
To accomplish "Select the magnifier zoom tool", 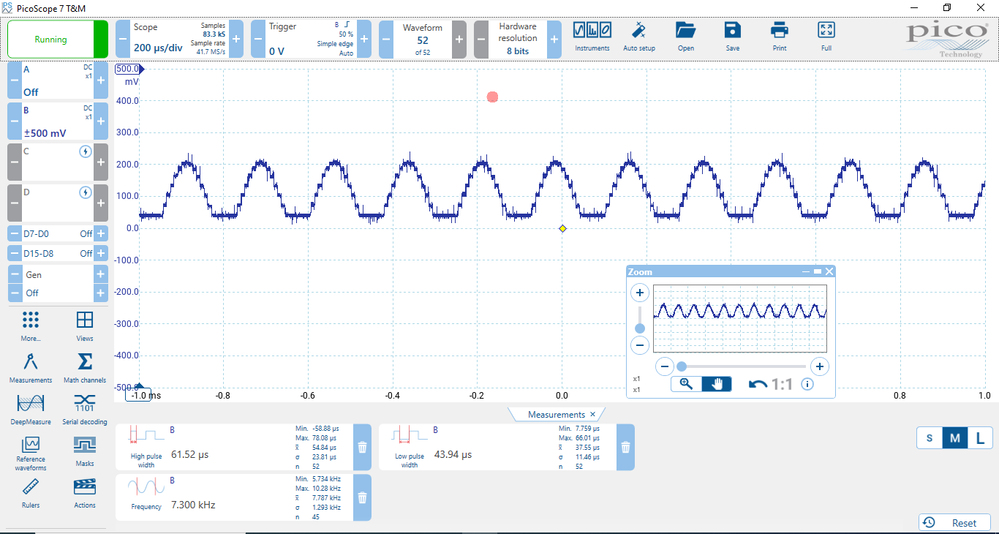I will click(x=686, y=384).
